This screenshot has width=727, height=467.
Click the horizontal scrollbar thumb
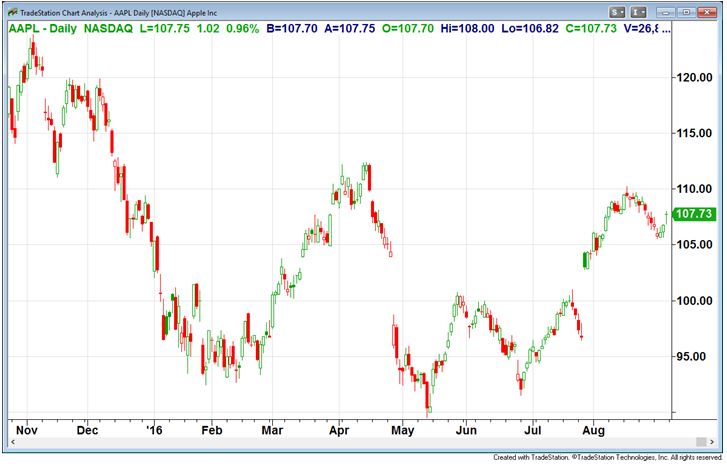[x=701, y=442]
